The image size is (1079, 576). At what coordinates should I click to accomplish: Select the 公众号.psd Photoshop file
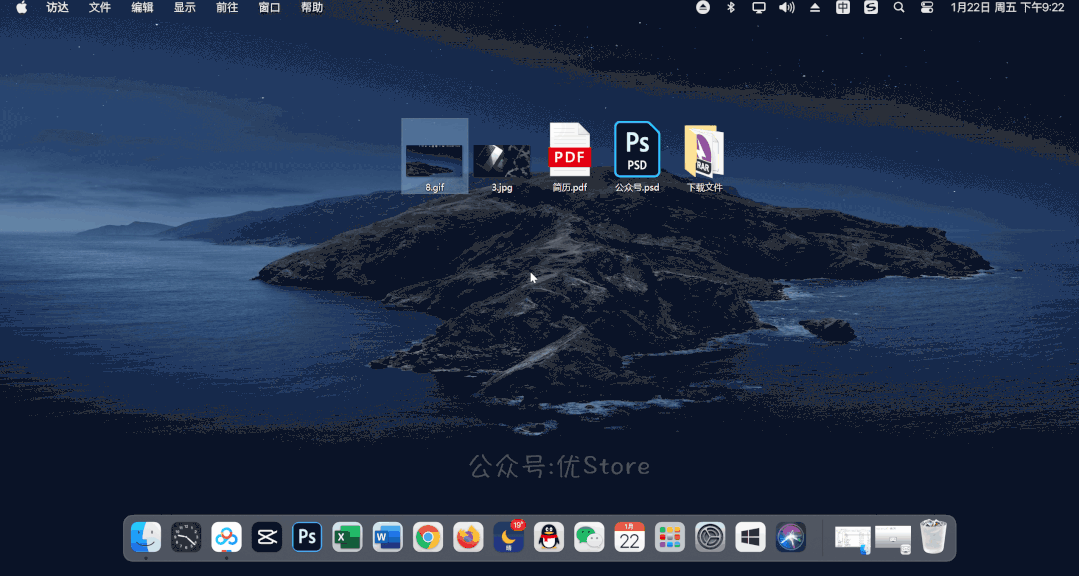tap(637, 157)
